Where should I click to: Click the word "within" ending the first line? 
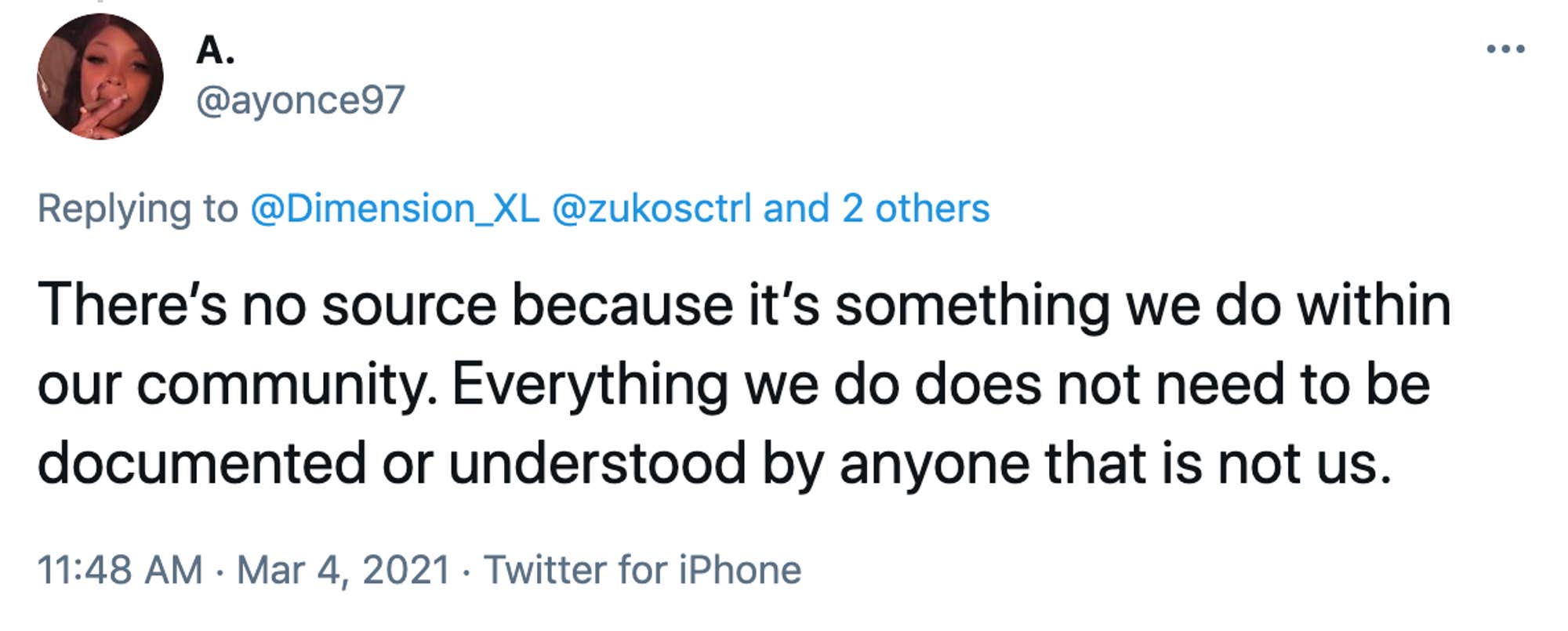[1374, 305]
